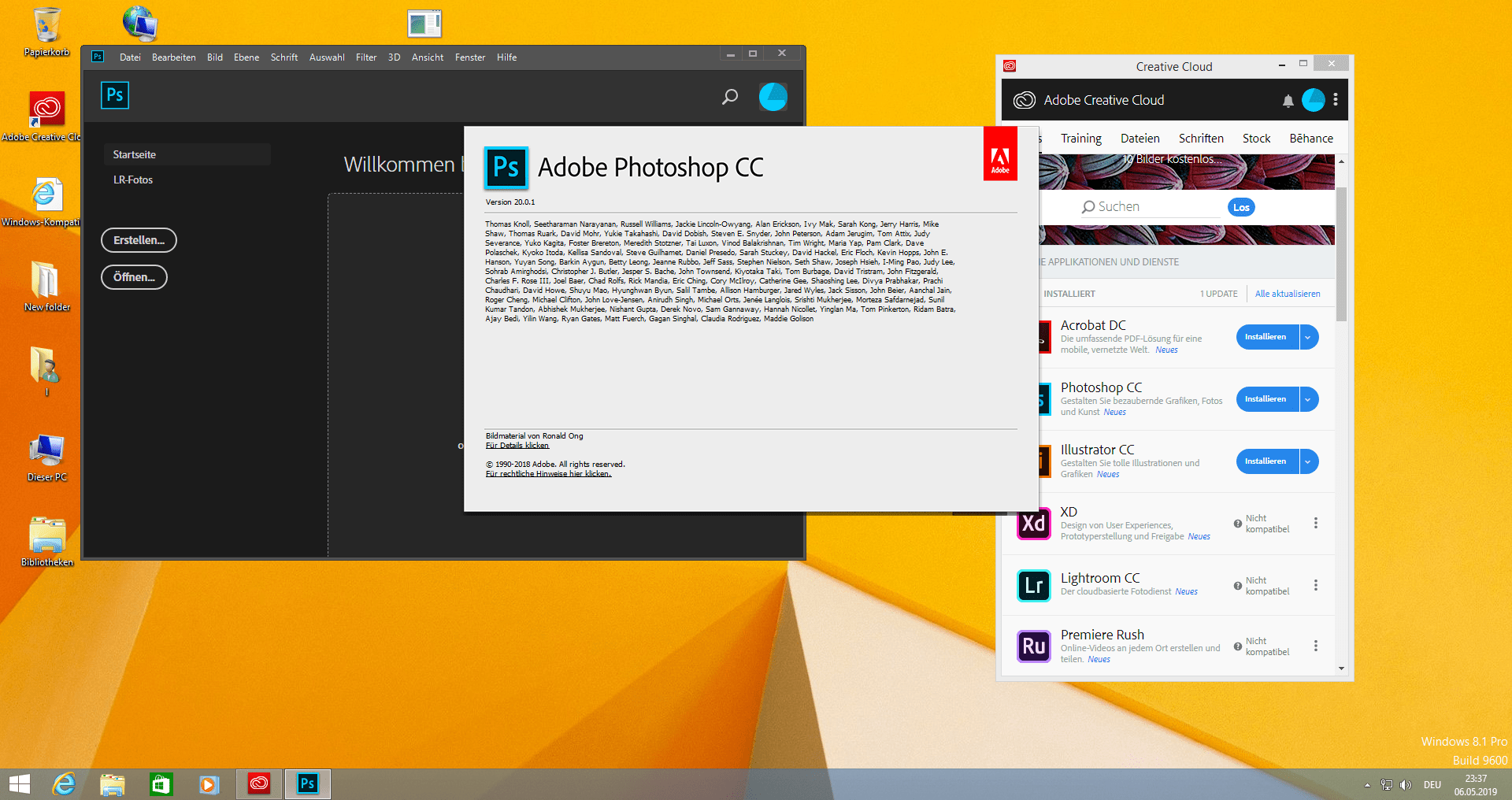
Task: Open more options for XD
Action: click(x=1316, y=524)
